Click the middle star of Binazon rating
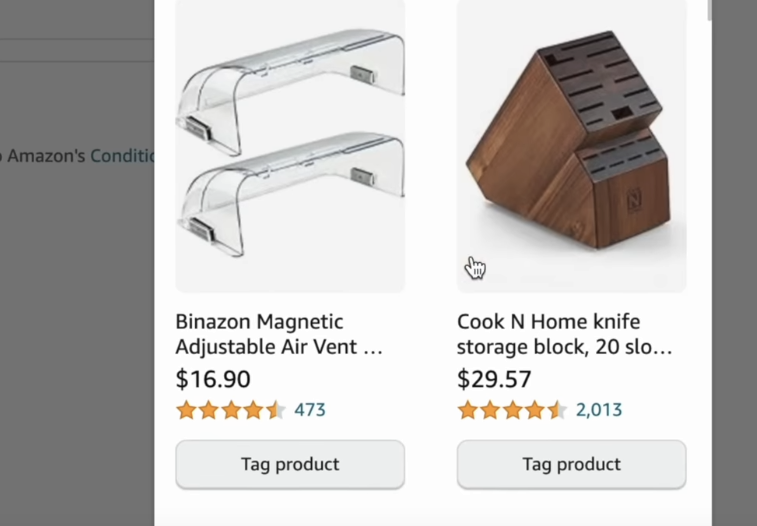Screen dimensions: 757x526 231,410
